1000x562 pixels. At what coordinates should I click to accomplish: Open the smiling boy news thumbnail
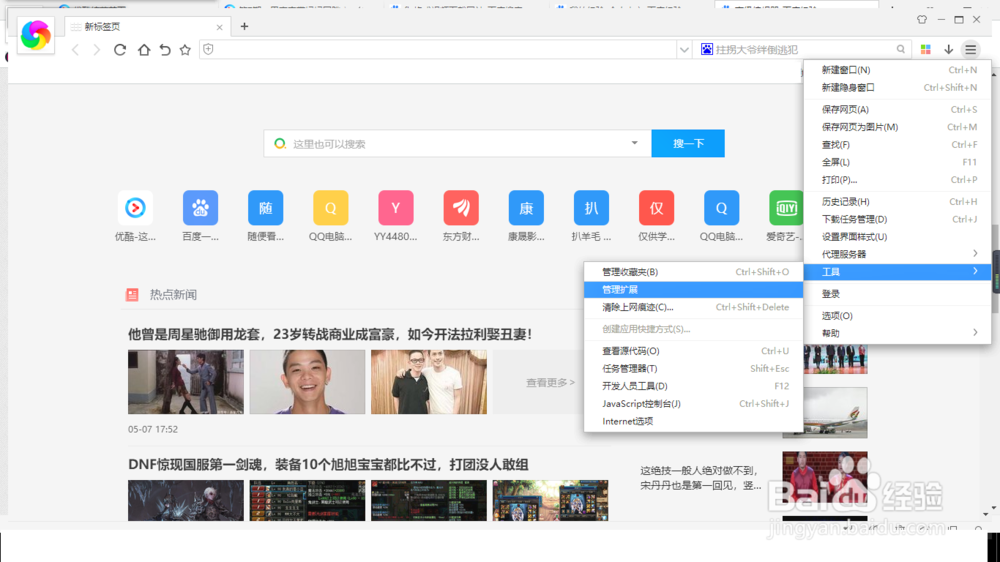click(307, 381)
